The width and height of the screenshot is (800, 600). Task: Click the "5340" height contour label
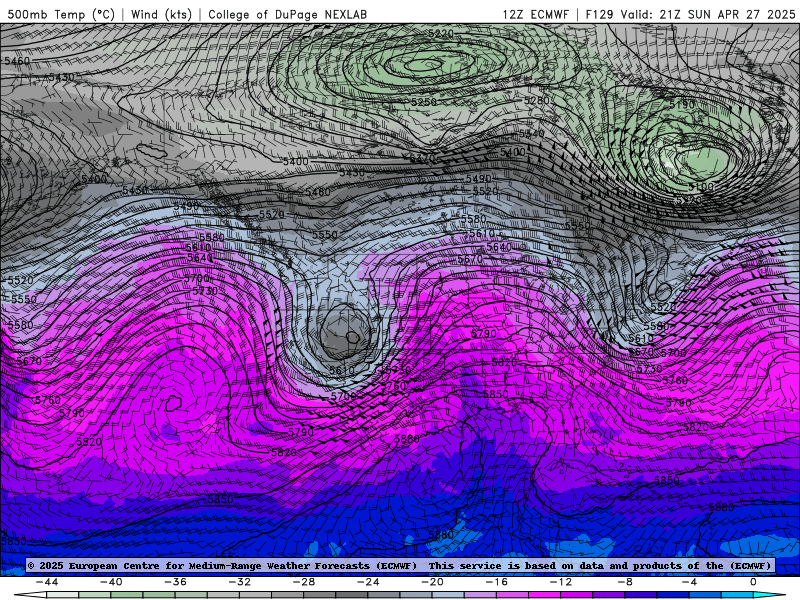532,134
